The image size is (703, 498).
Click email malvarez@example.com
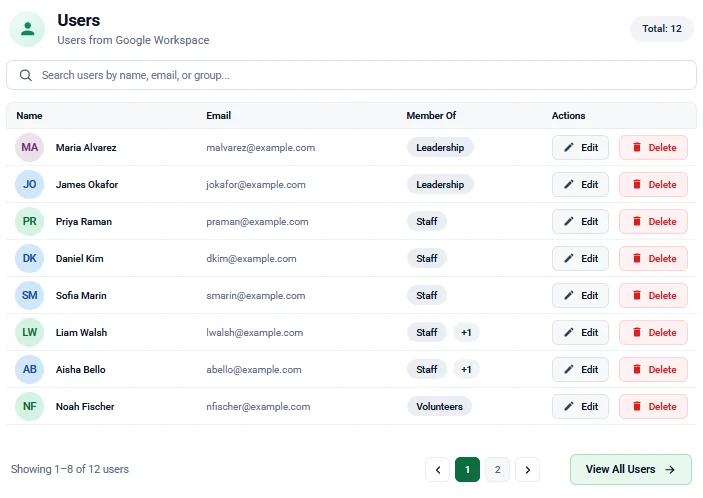[260, 147]
